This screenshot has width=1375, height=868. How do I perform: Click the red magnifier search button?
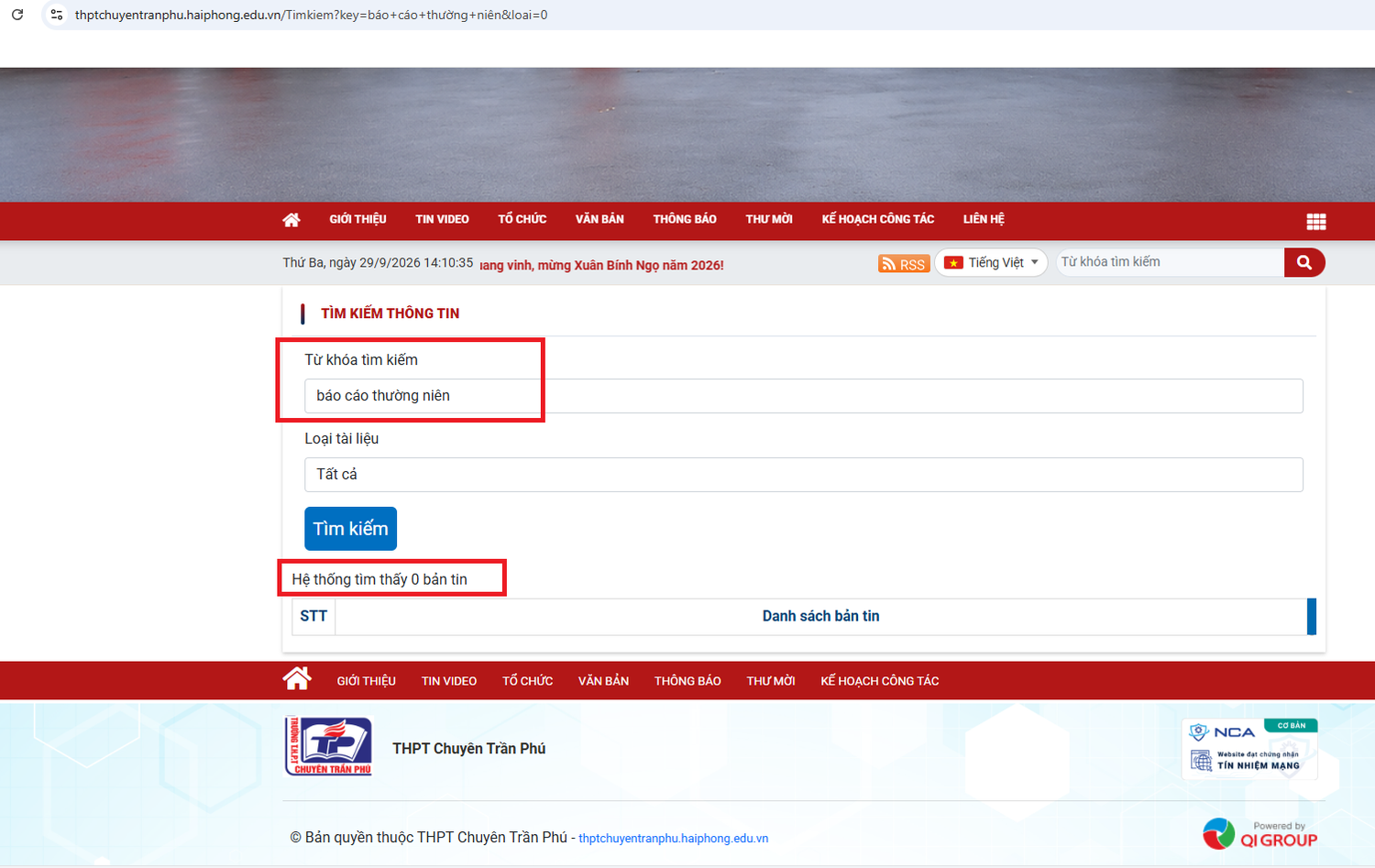click(x=1304, y=262)
